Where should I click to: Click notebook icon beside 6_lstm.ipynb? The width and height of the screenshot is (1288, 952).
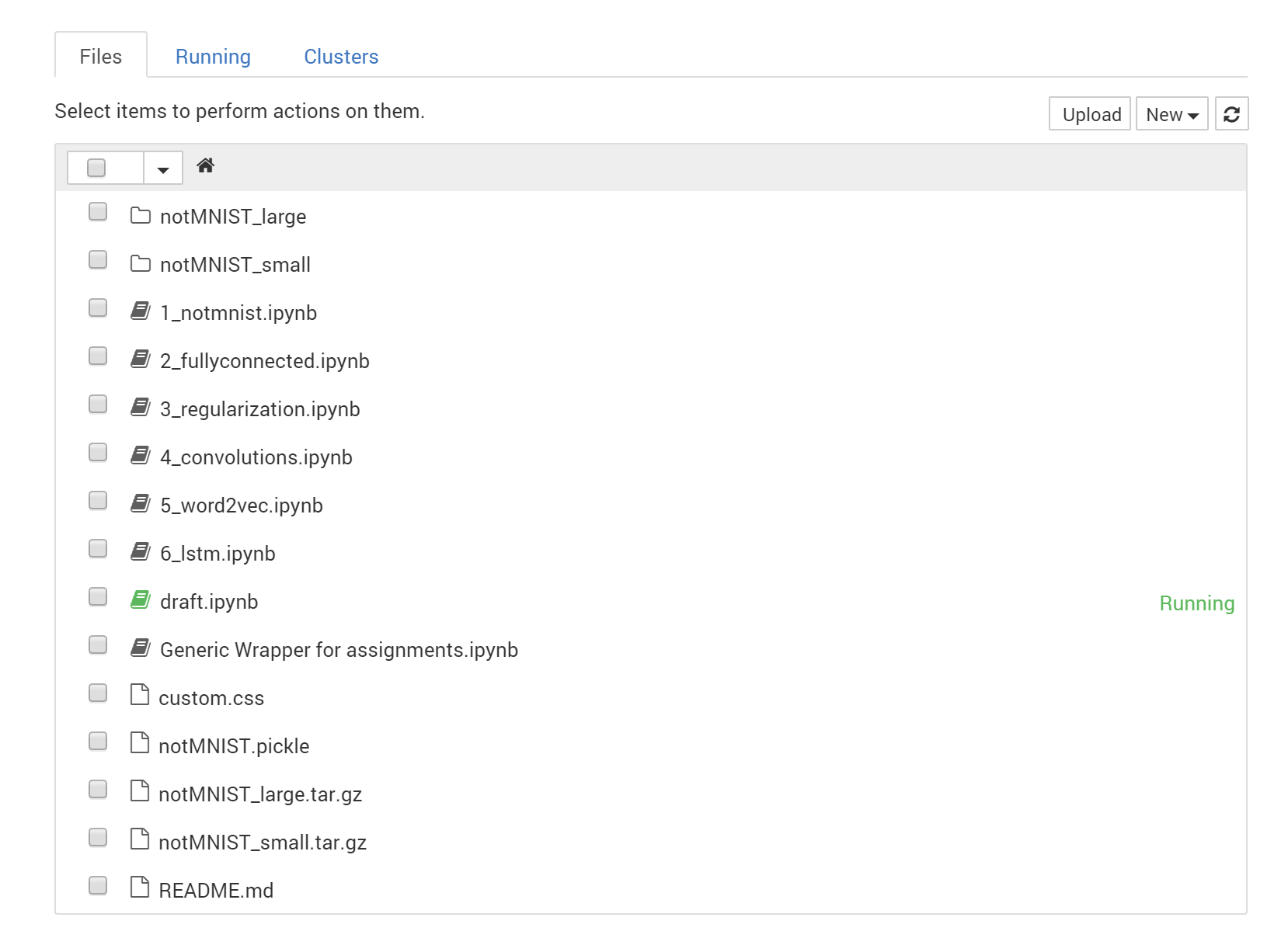[141, 551]
